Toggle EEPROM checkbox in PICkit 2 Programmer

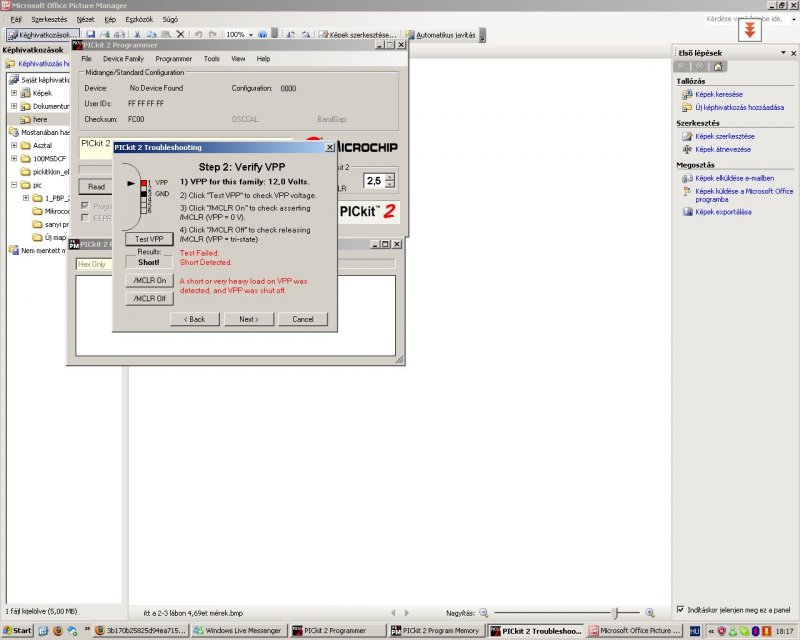(85, 217)
